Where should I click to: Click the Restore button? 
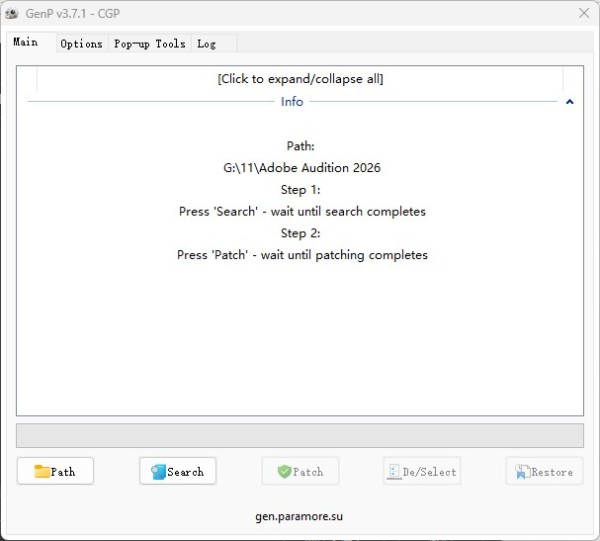(545, 471)
